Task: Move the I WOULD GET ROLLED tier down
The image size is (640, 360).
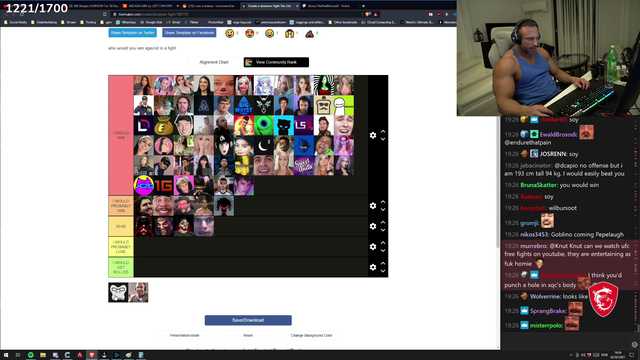Action: click(x=383, y=271)
